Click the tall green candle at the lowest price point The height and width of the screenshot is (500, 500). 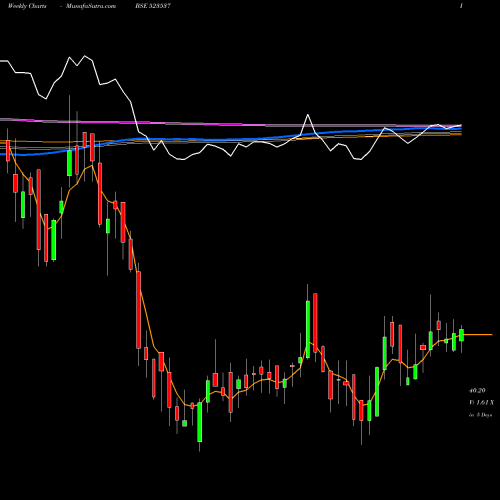pos(200,422)
